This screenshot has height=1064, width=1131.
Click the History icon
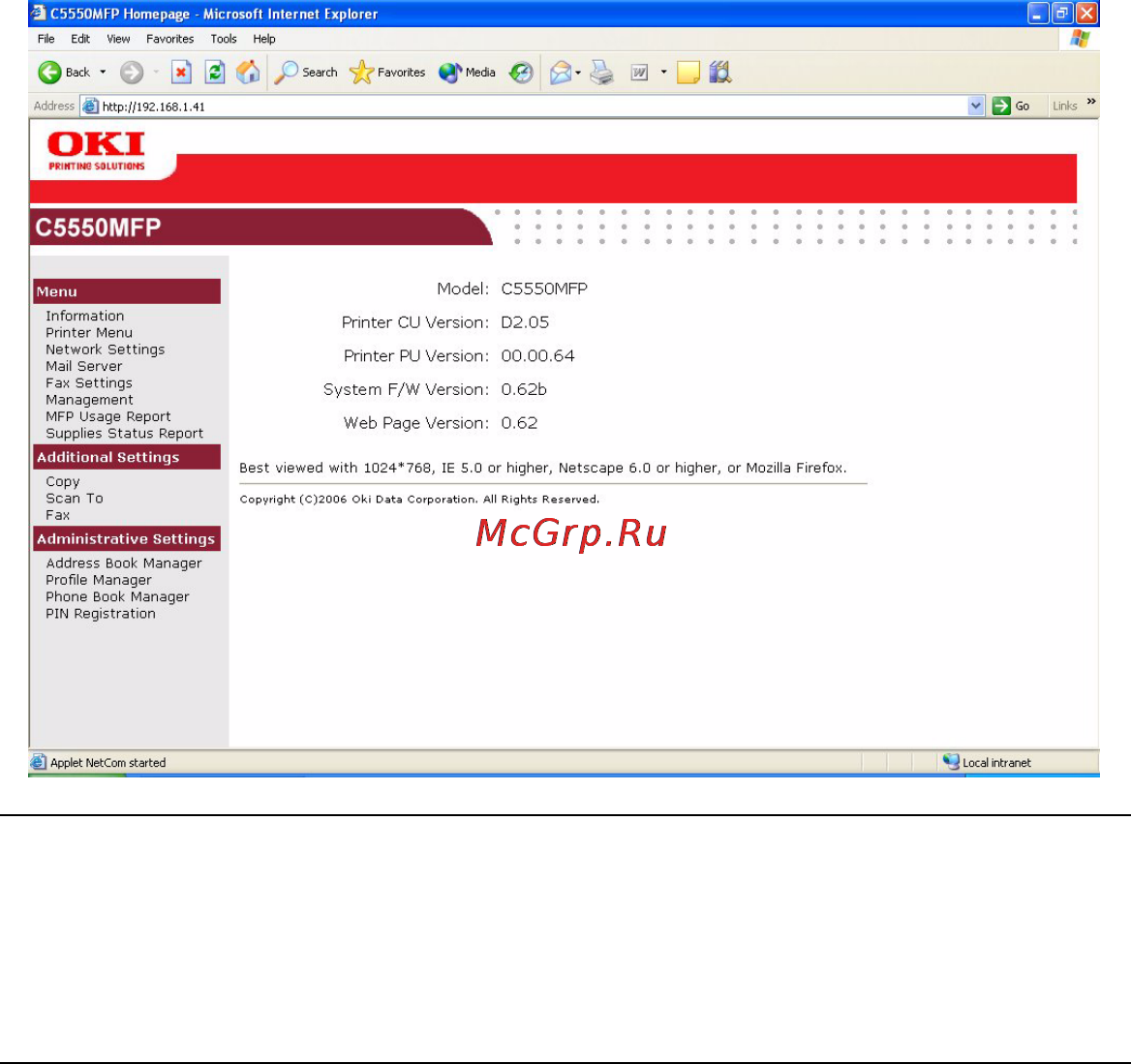click(521, 73)
